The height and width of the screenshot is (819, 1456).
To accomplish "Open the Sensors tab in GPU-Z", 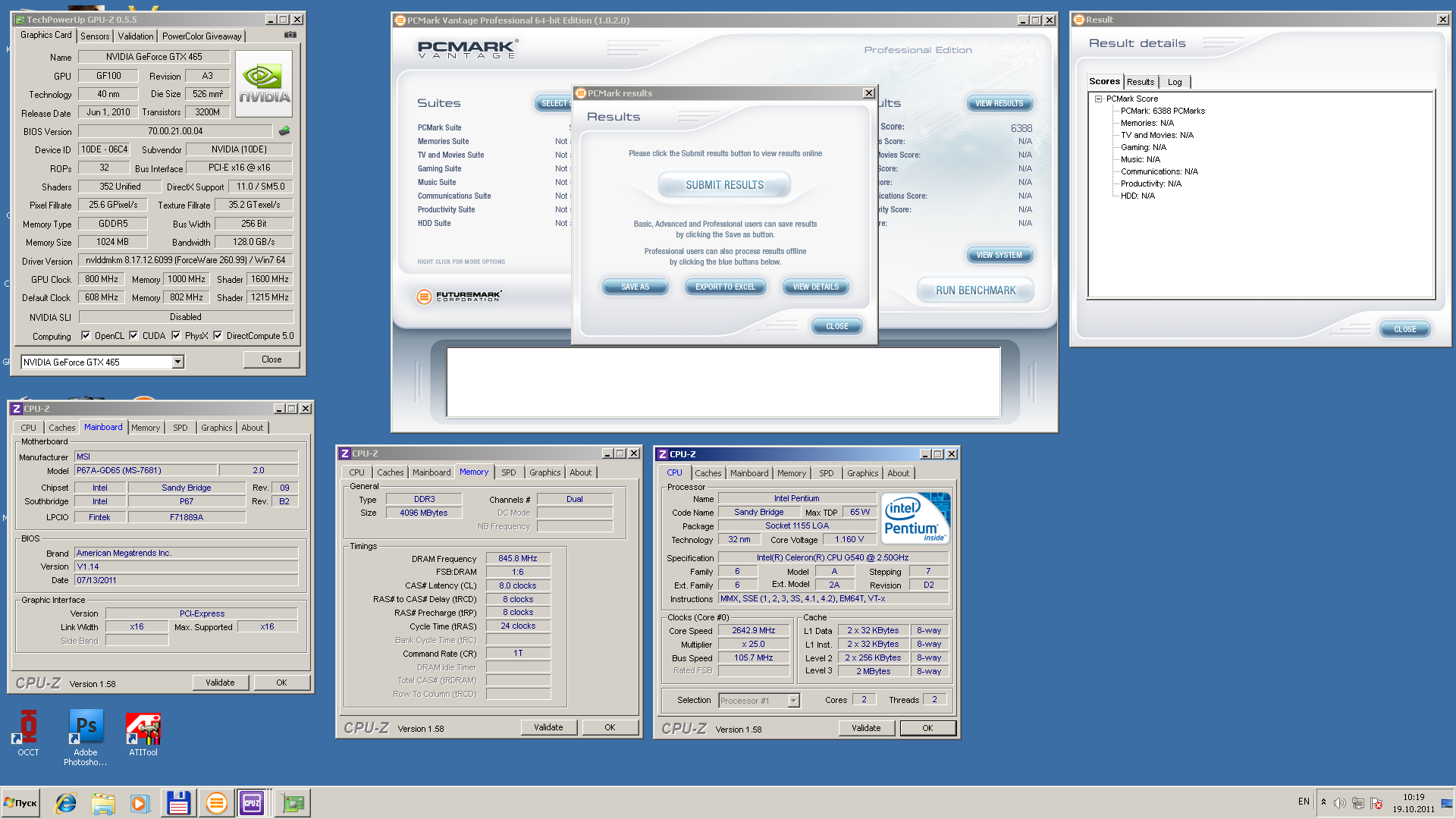I will [95, 36].
